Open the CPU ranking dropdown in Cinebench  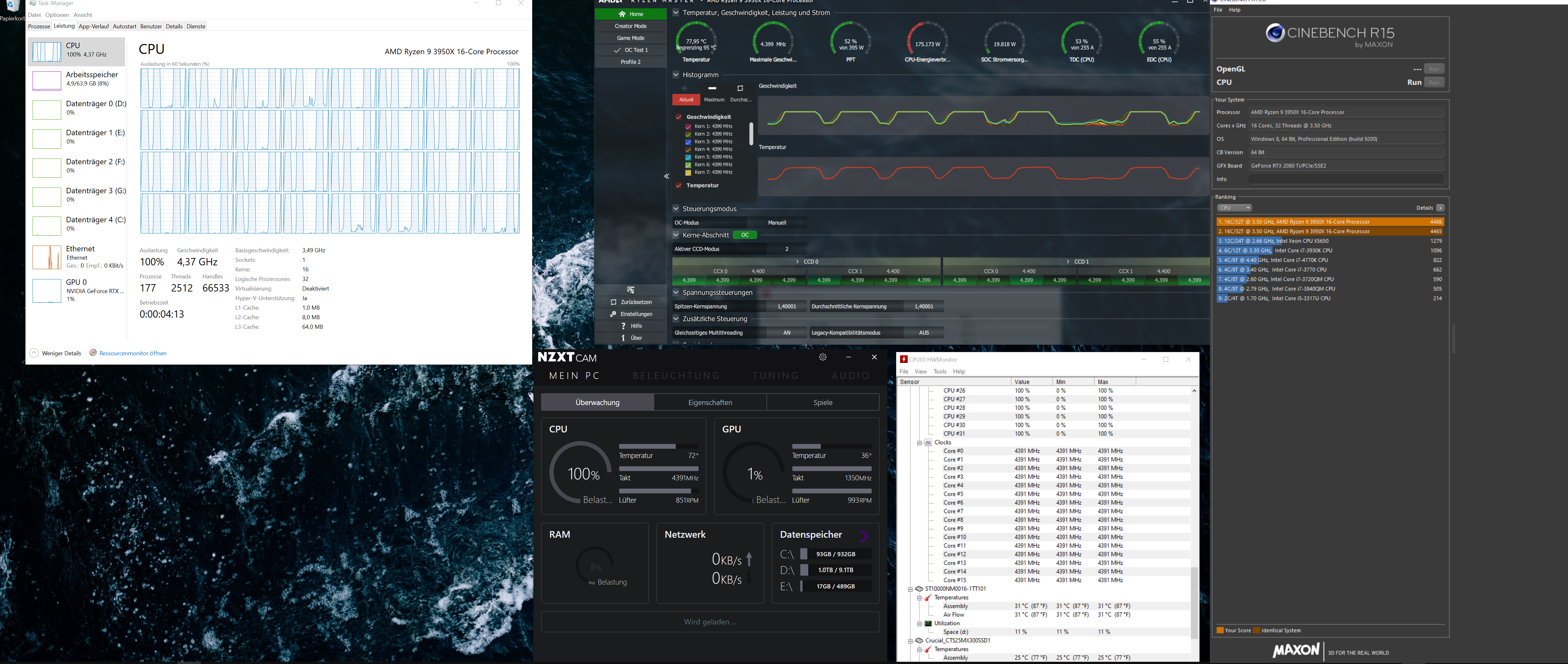pyautogui.click(x=1235, y=208)
